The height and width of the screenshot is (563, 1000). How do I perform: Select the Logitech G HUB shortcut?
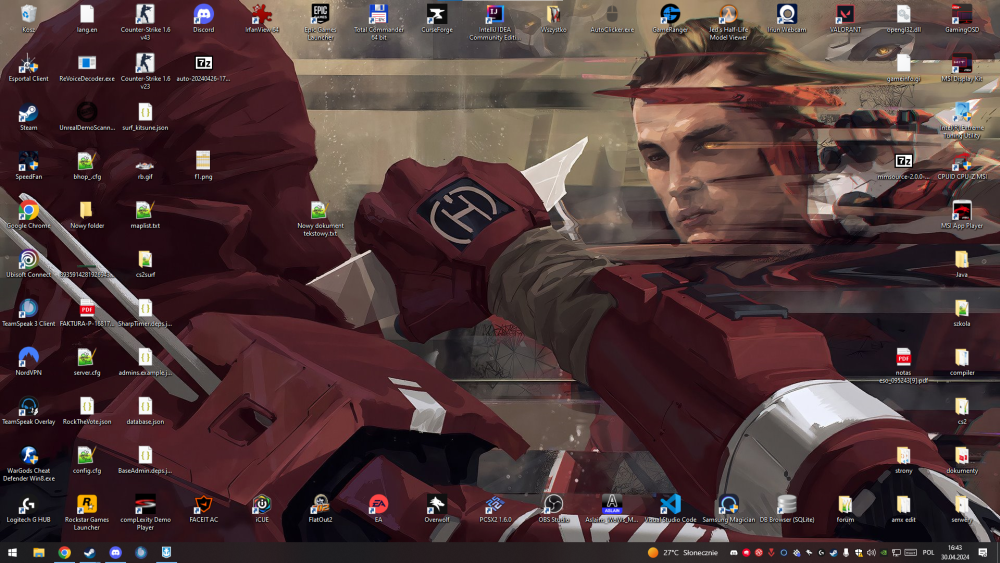(x=28, y=509)
